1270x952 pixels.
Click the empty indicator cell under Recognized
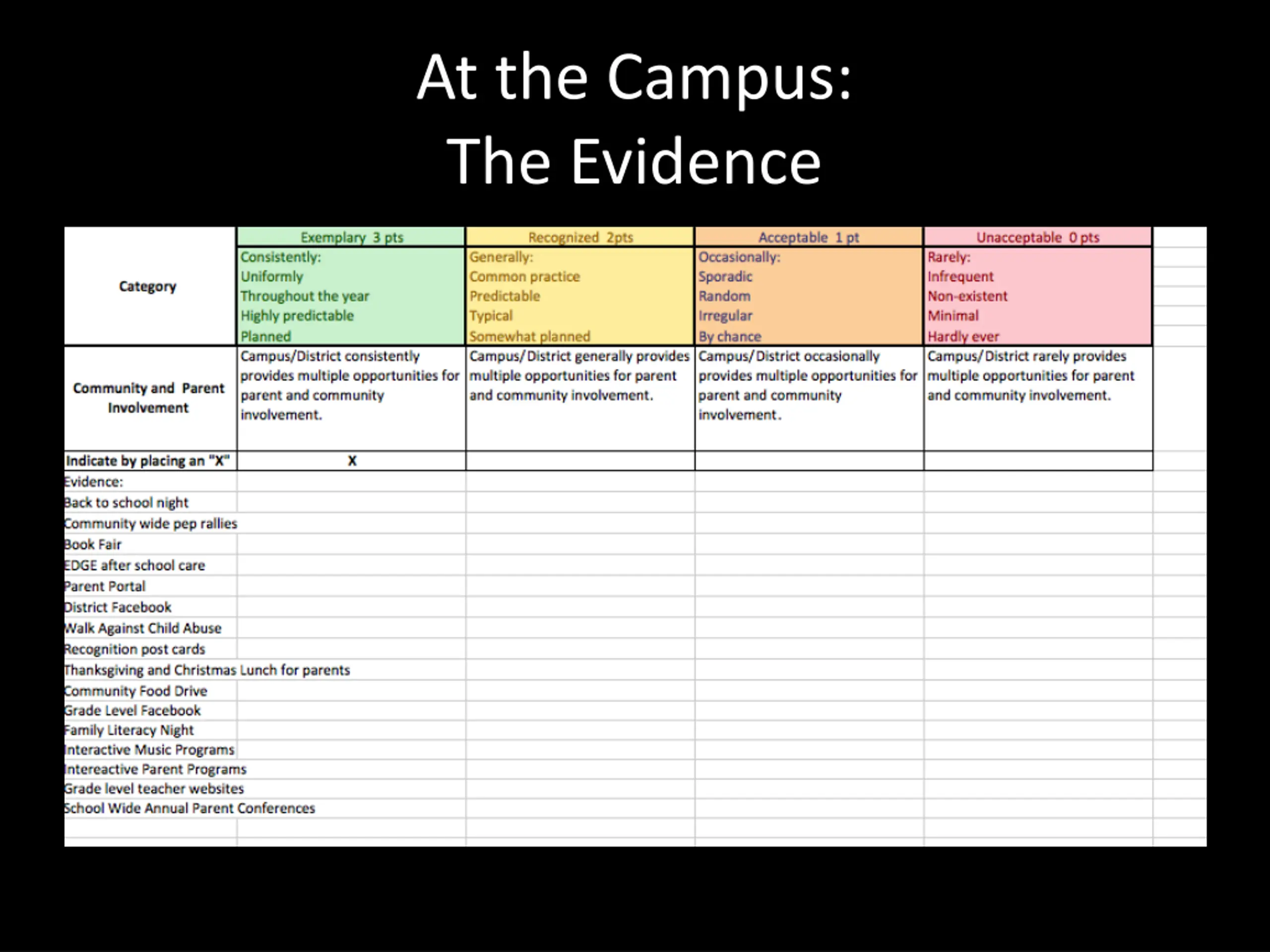point(580,461)
